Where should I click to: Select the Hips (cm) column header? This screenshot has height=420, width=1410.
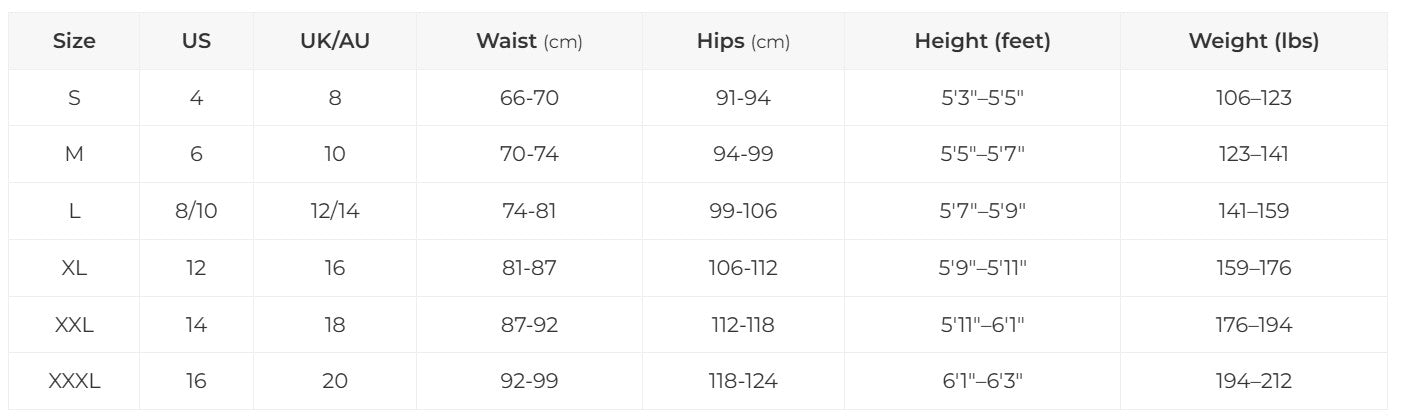pos(743,41)
